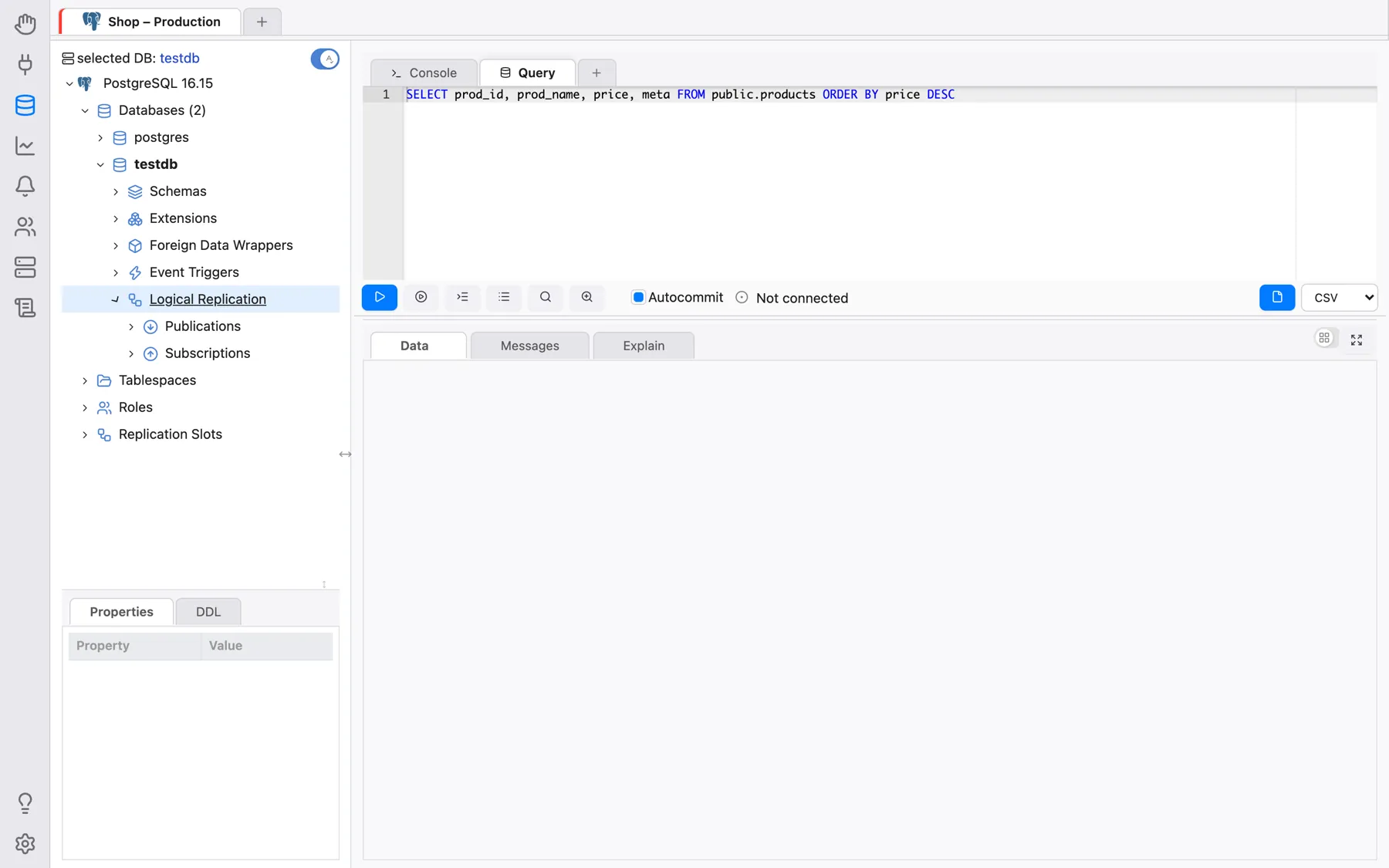Click the magnifier search icon in toolbar
Viewport: 1389px width, 868px height.
tap(546, 297)
